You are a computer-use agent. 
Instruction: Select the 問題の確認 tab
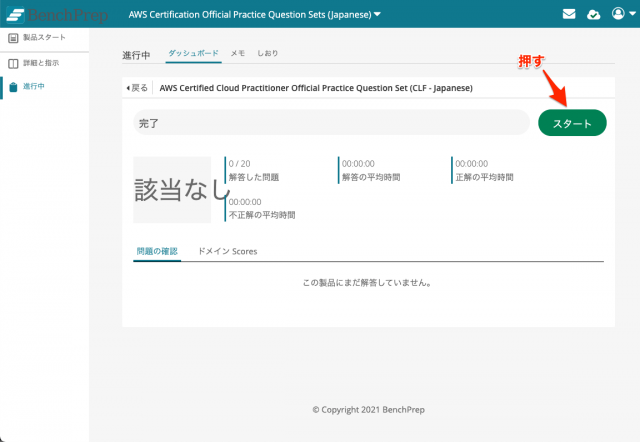(157, 251)
